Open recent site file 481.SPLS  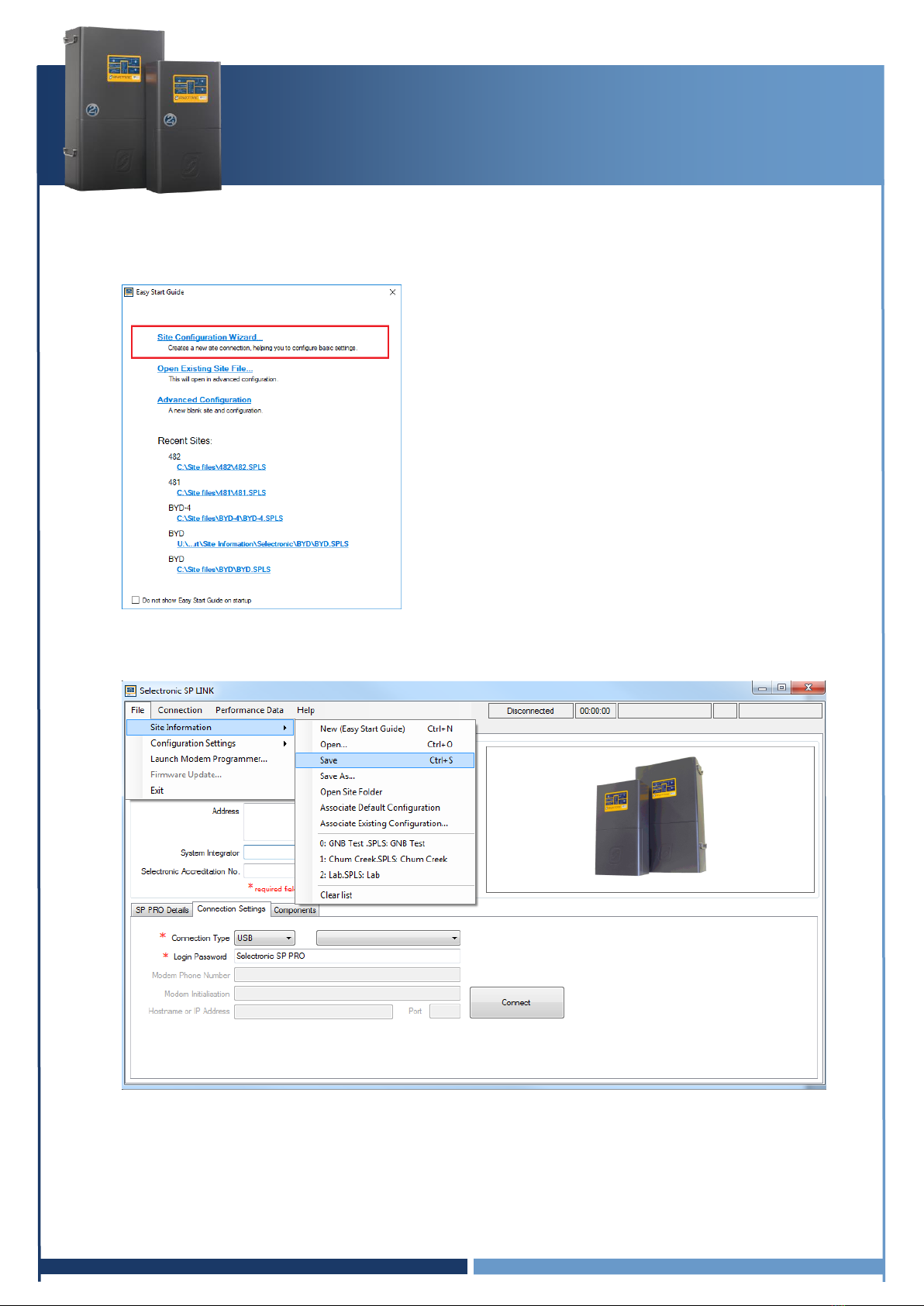coord(221,493)
